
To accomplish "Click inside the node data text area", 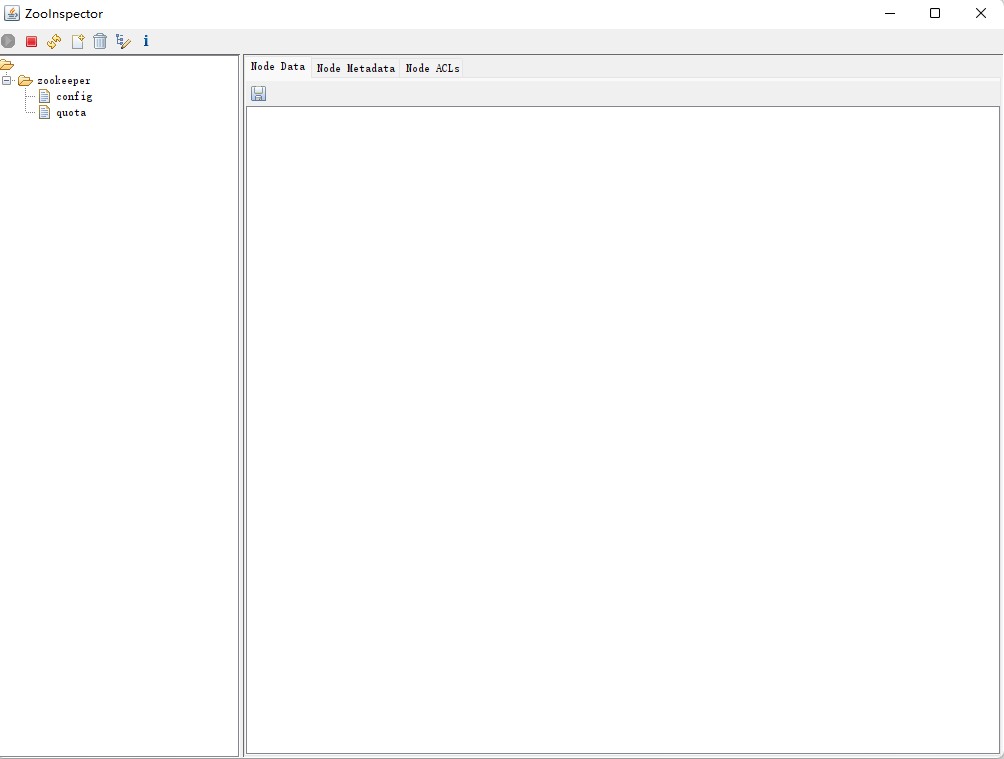I will pos(622,430).
